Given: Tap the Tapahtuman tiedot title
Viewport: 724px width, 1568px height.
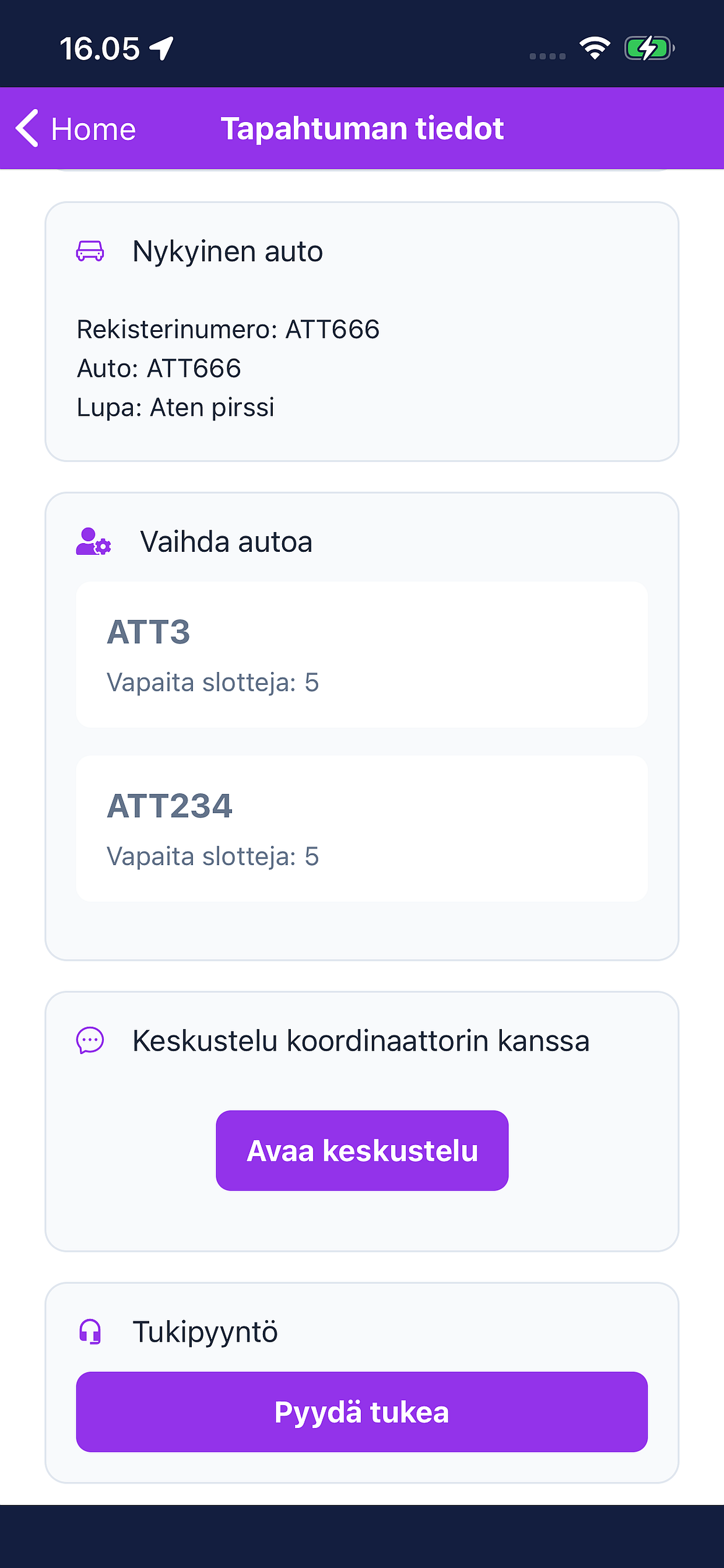Looking at the screenshot, I should pyautogui.click(x=362, y=128).
